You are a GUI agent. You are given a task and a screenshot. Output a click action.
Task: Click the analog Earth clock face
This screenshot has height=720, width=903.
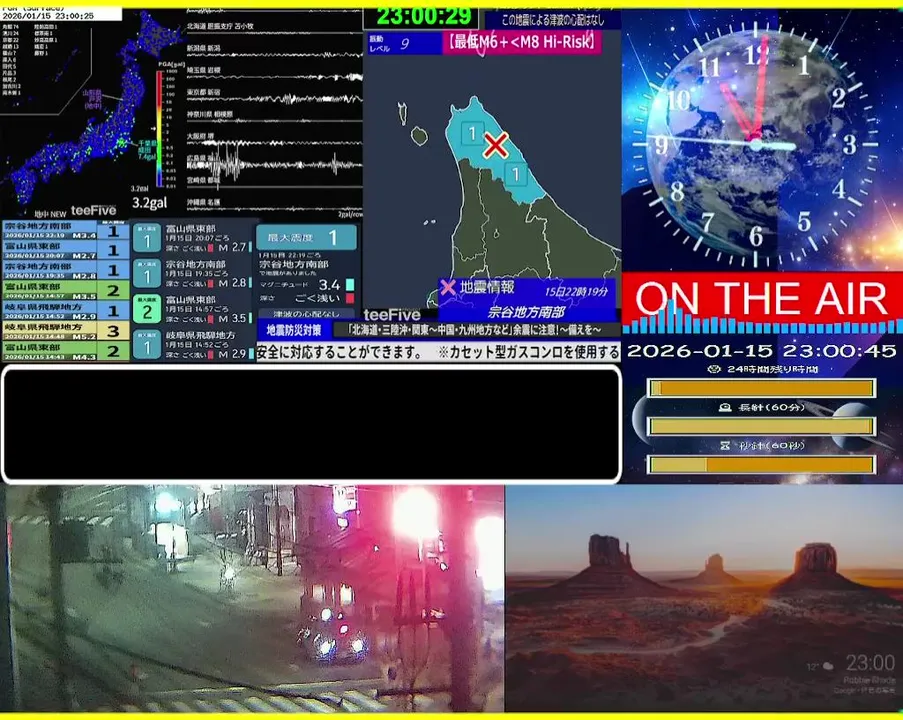(756, 143)
